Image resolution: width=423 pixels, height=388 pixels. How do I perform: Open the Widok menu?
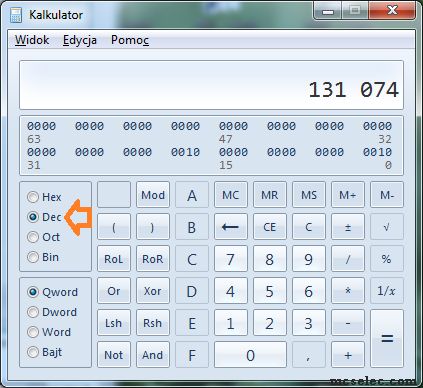point(32,40)
